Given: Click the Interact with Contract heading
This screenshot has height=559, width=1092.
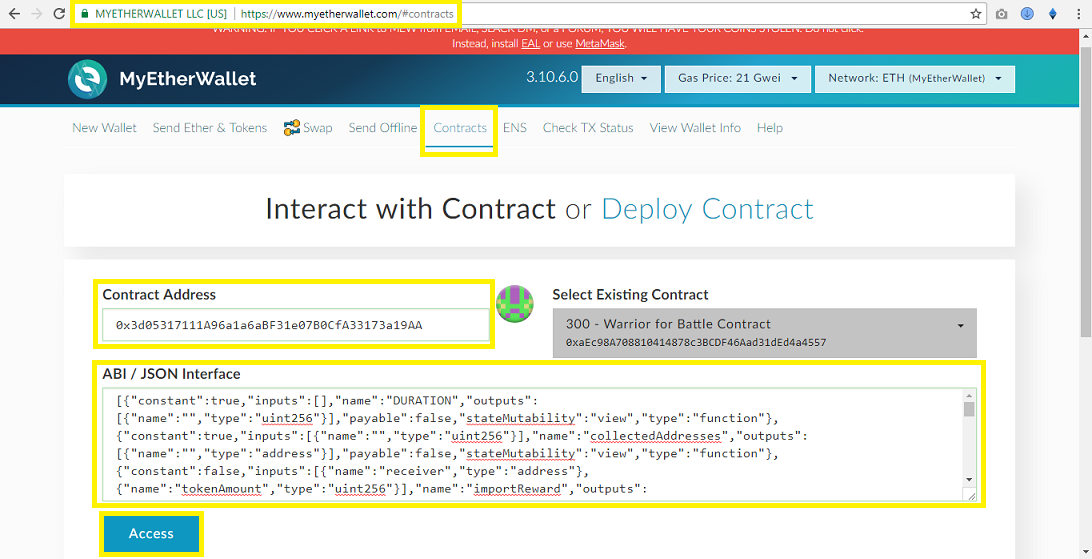Looking at the screenshot, I should coord(410,209).
